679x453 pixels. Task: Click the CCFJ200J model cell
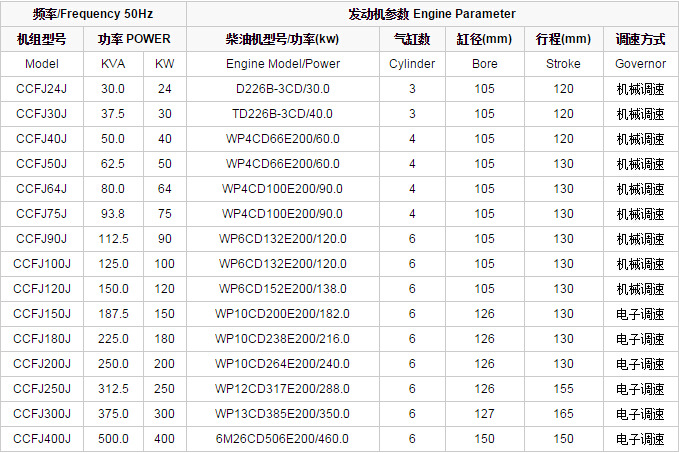pos(42,364)
